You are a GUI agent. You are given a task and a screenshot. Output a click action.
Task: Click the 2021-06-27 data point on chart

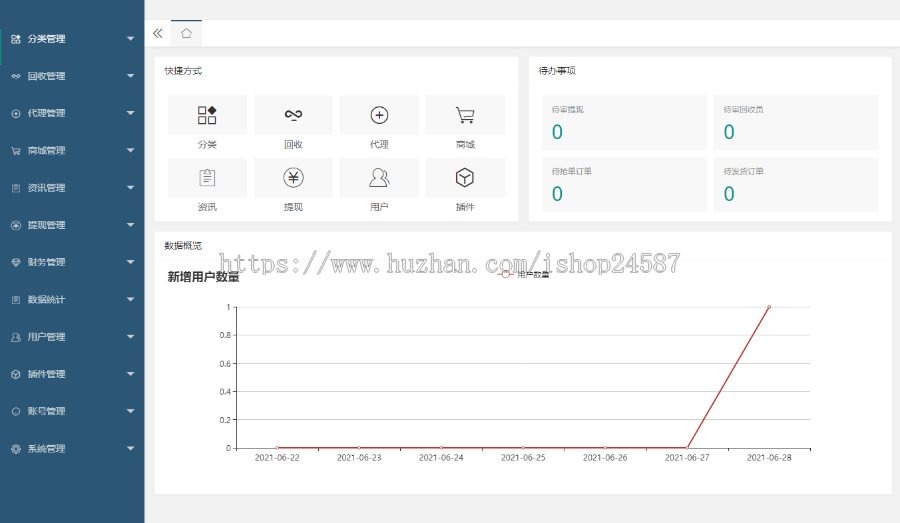(687, 447)
